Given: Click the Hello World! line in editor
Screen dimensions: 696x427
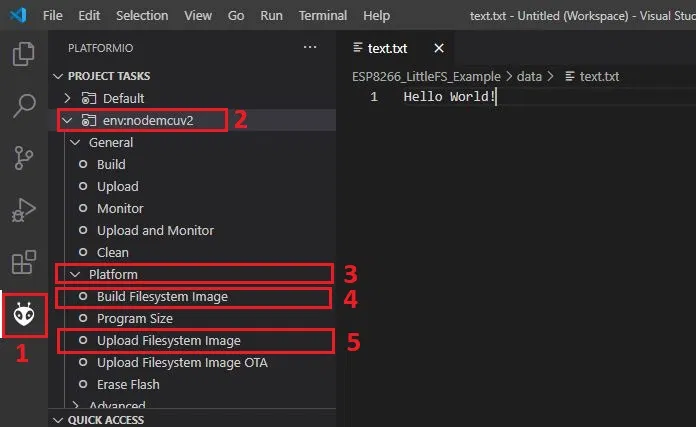Looking at the screenshot, I should click(x=449, y=97).
